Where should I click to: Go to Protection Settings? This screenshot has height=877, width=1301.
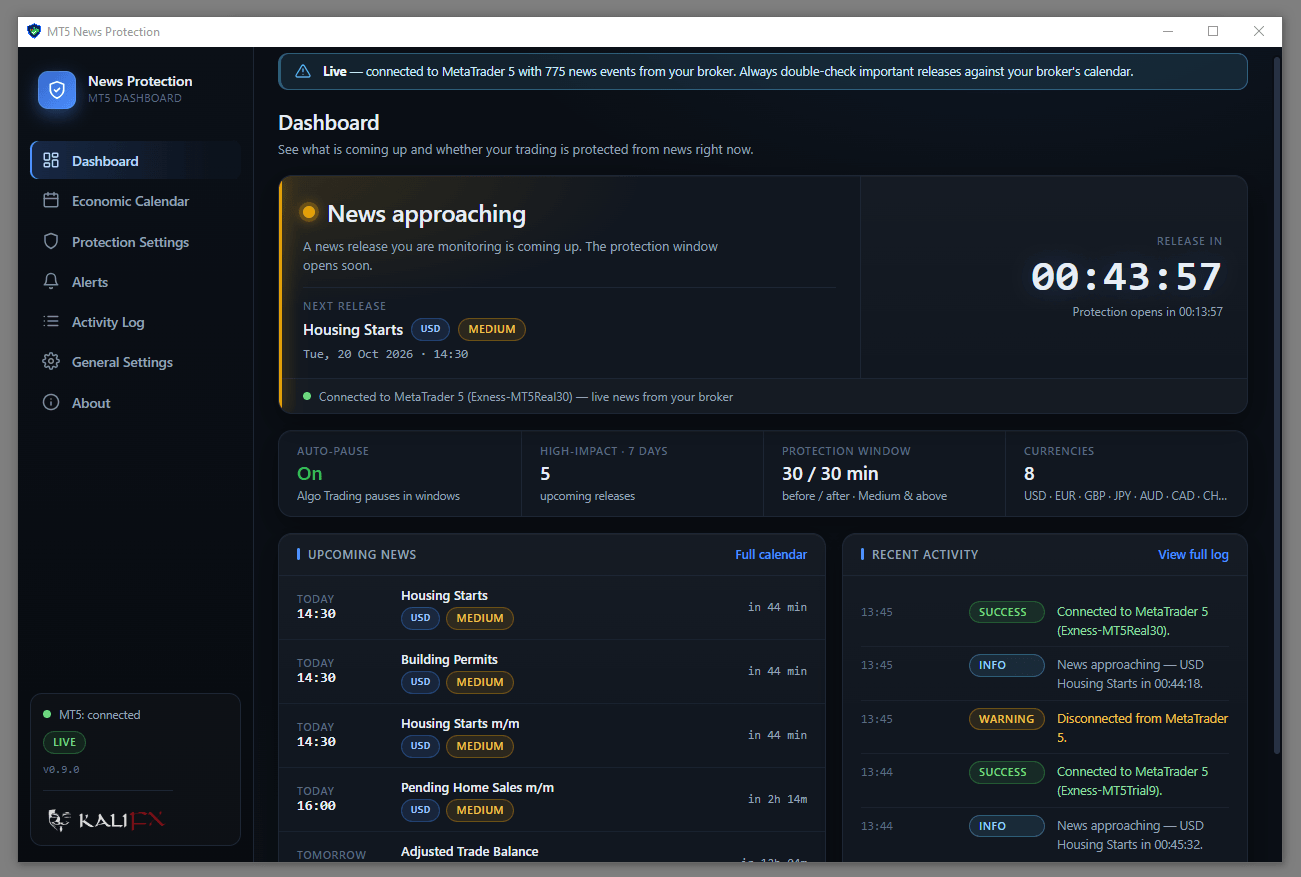pos(136,241)
